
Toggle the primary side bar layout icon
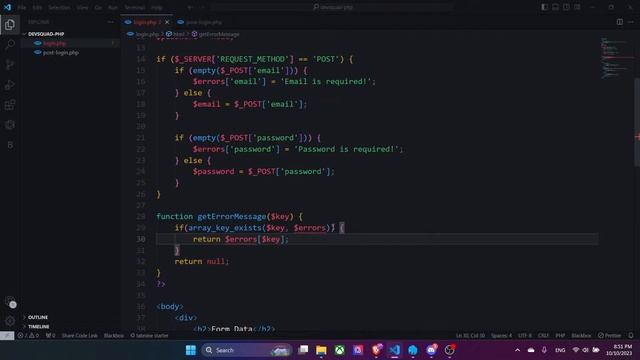tap(544, 7)
